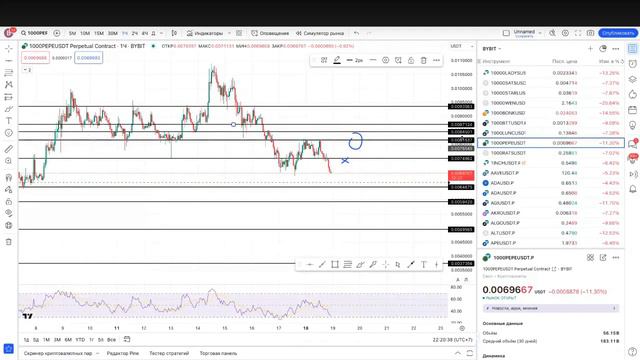This screenshot has height=360, width=640.
Task: Change line style in floating toolbar
Action: click(x=373, y=60)
